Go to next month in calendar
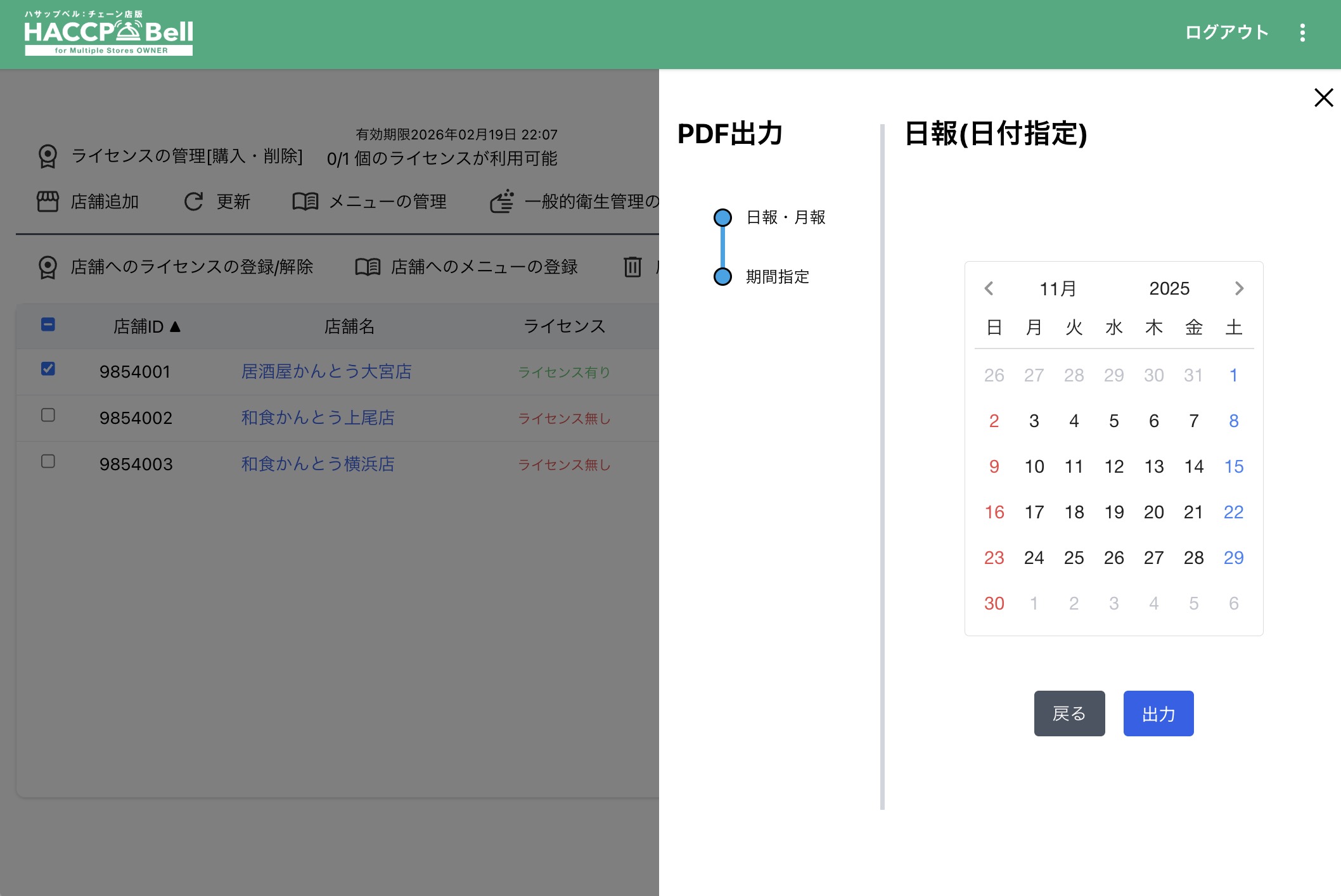Image resolution: width=1341 pixels, height=896 pixels. click(x=1239, y=288)
